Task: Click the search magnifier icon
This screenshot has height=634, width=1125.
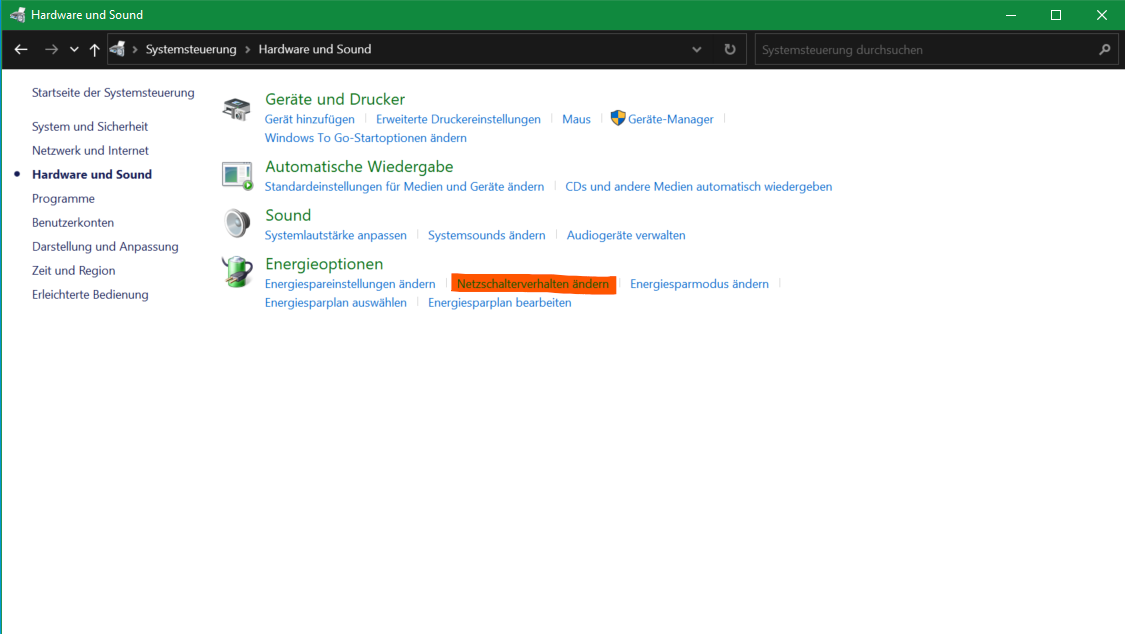Action: tap(1104, 49)
